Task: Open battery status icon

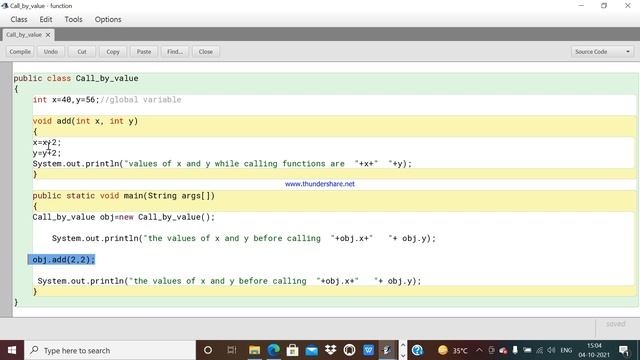Action: pyautogui.click(x=527, y=350)
